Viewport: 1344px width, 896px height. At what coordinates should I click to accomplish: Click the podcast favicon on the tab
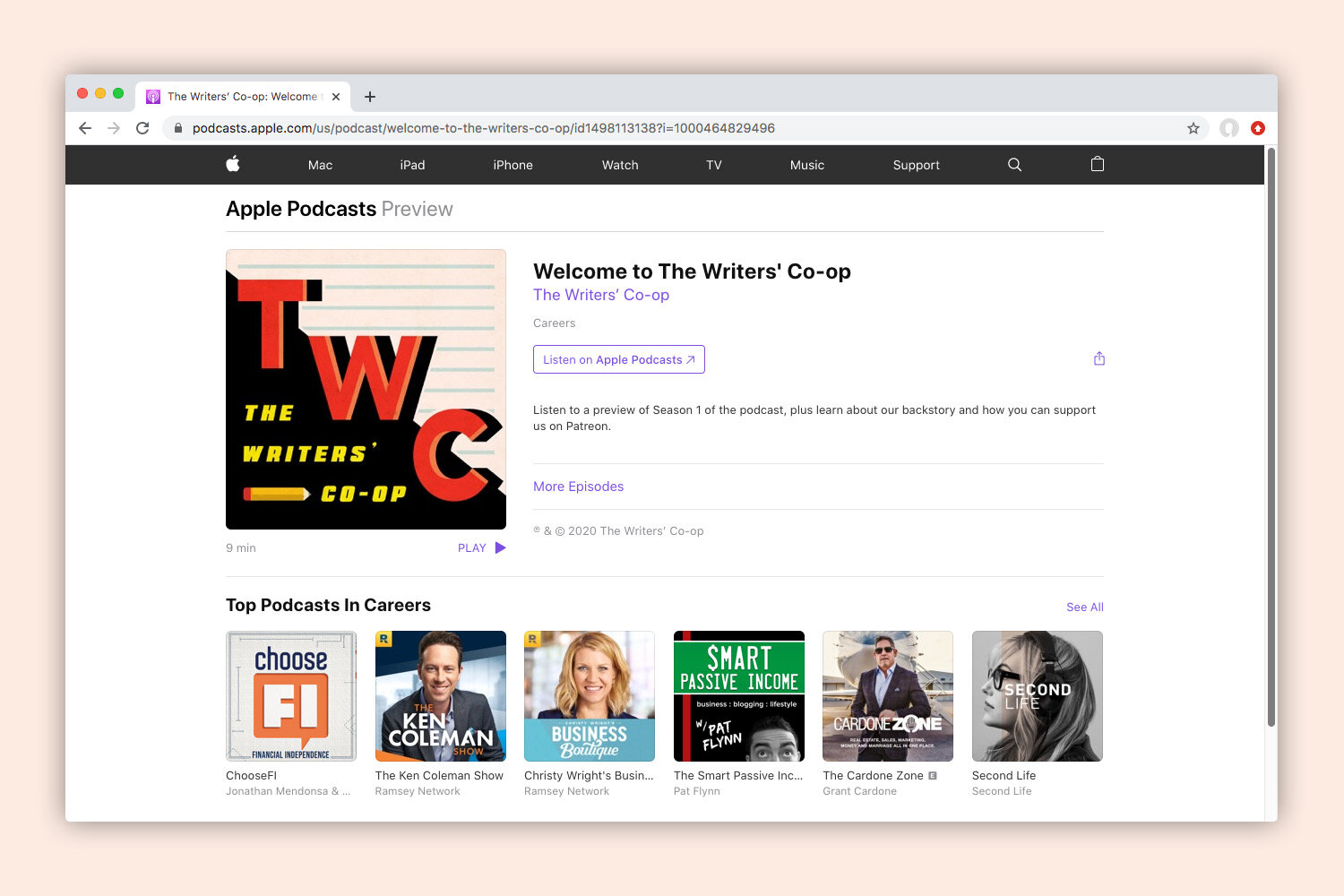pos(153,97)
